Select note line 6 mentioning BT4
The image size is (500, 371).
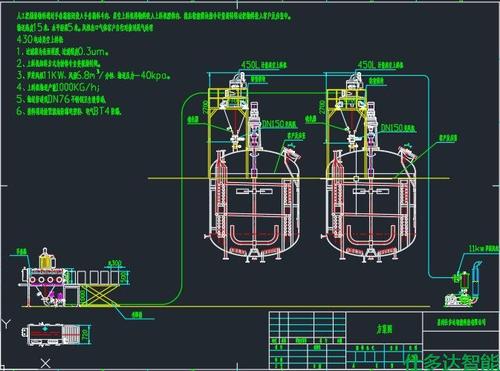pos(69,111)
